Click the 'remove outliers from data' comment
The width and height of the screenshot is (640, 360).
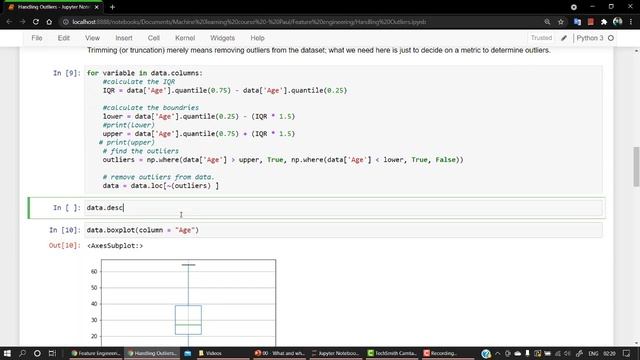tap(158, 177)
